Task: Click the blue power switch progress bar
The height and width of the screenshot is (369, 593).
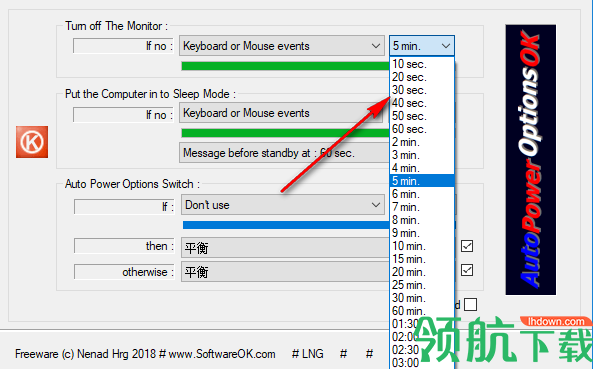Action: point(286,225)
